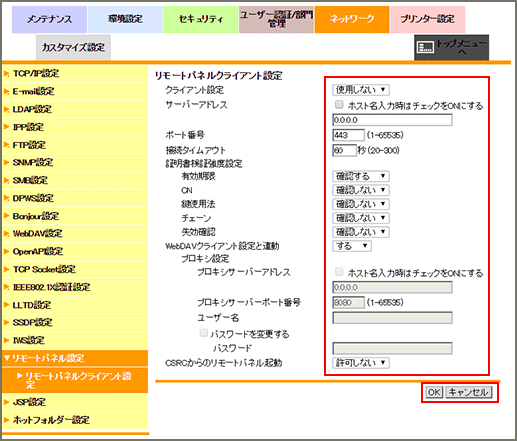Click the ポート番号 input field
Viewport: 517px width, 441px height.
click(348, 135)
